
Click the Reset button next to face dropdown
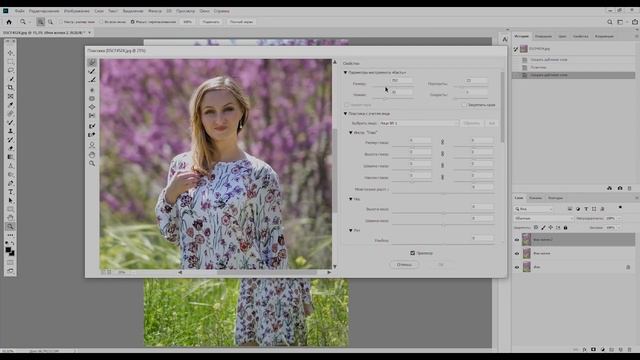pyautogui.click(x=472, y=123)
